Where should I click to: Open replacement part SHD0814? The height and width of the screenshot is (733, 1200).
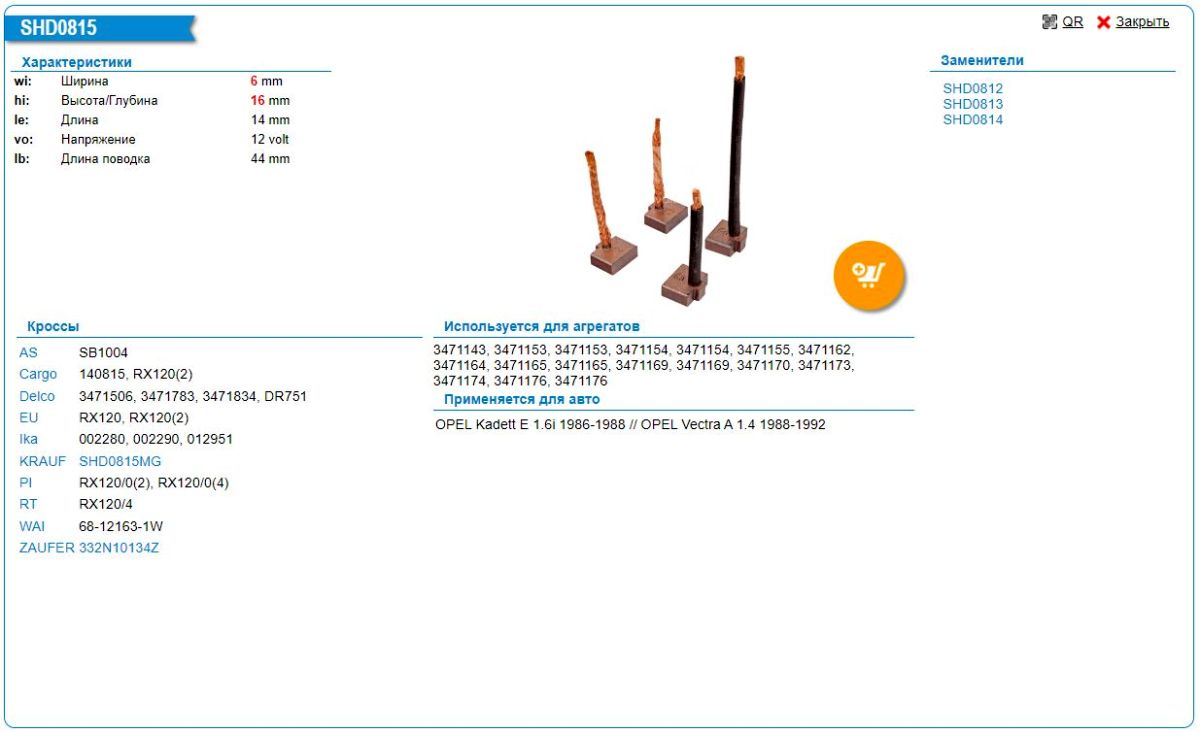972,120
